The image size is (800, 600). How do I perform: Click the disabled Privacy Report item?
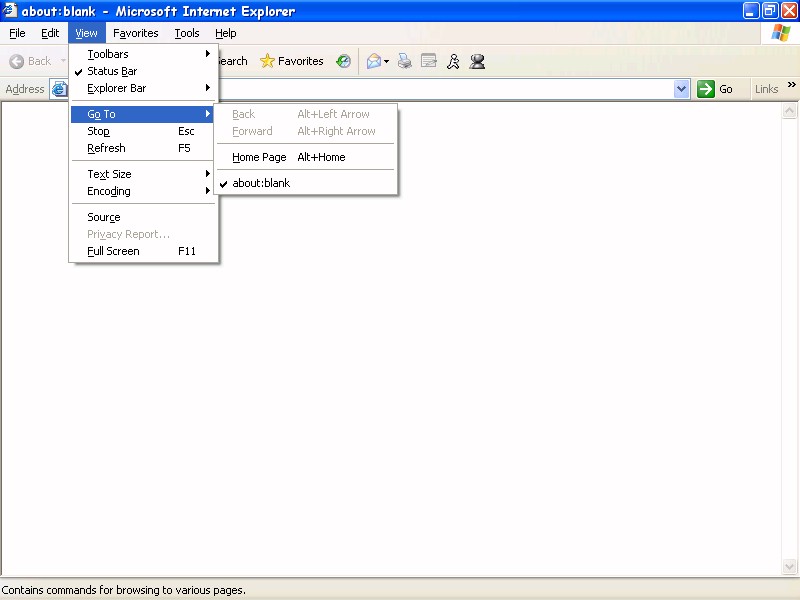pyautogui.click(x=144, y=234)
